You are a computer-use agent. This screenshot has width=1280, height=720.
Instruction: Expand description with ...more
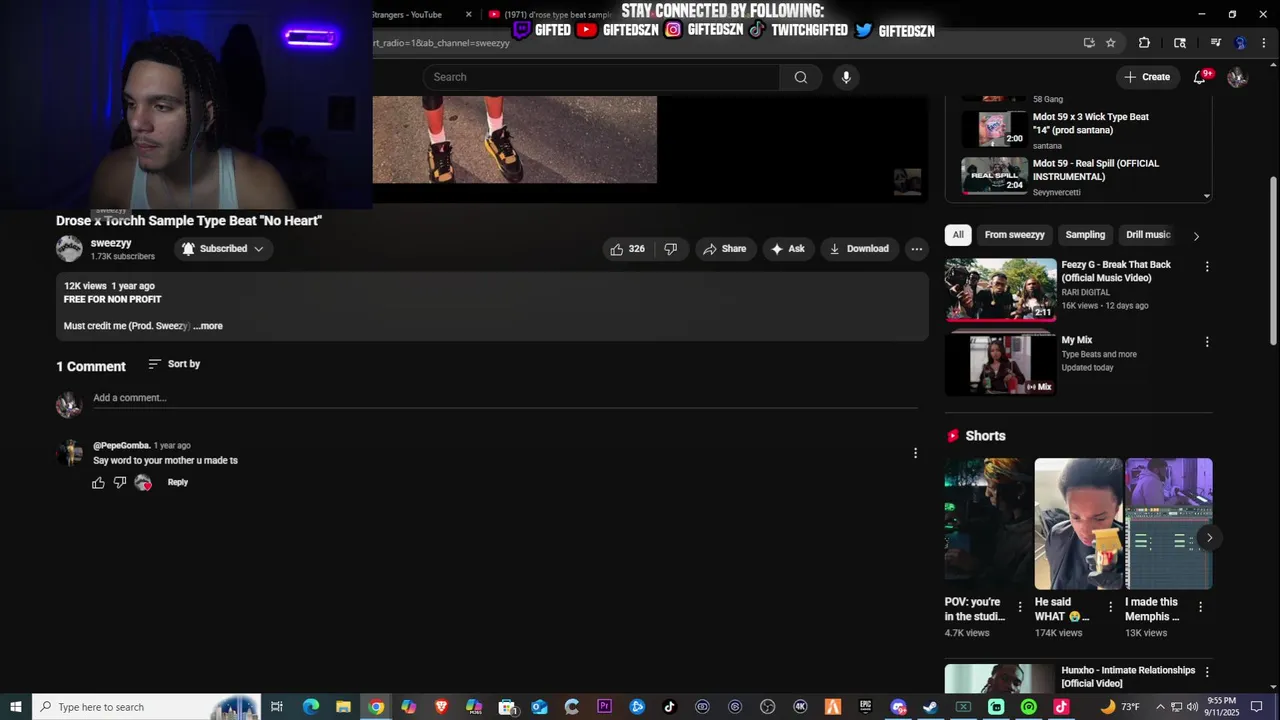tap(208, 326)
